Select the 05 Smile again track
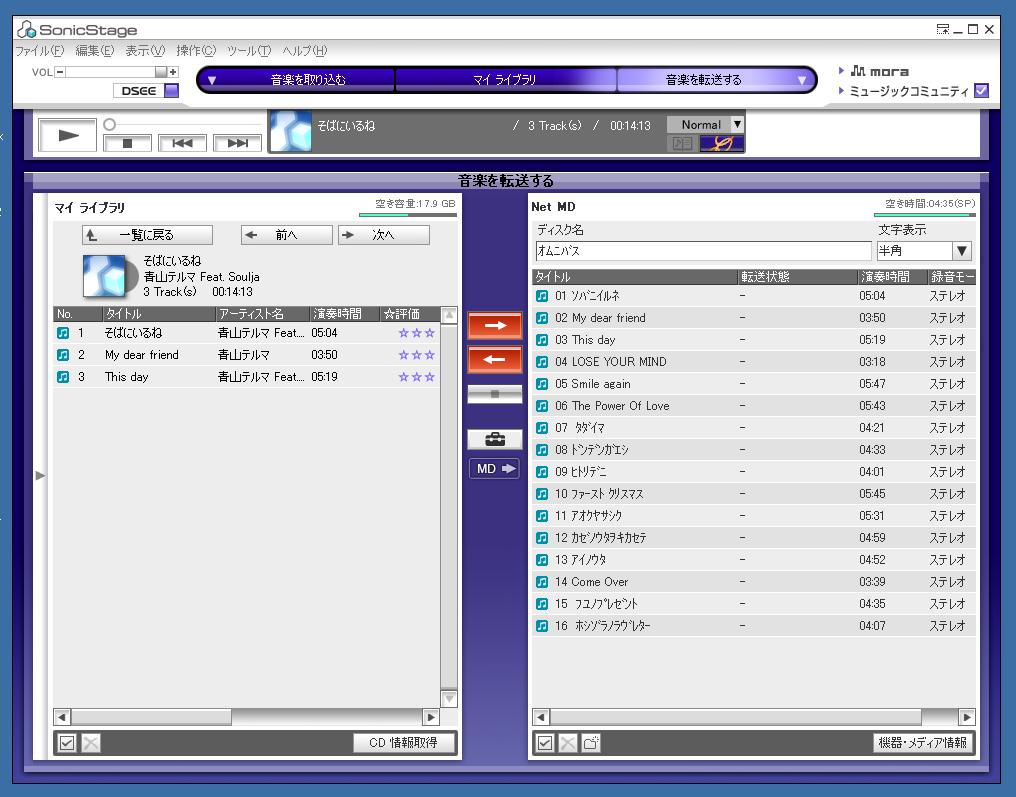The height and width of the screenshot is (797, 1016). click(x=754, y=384)
